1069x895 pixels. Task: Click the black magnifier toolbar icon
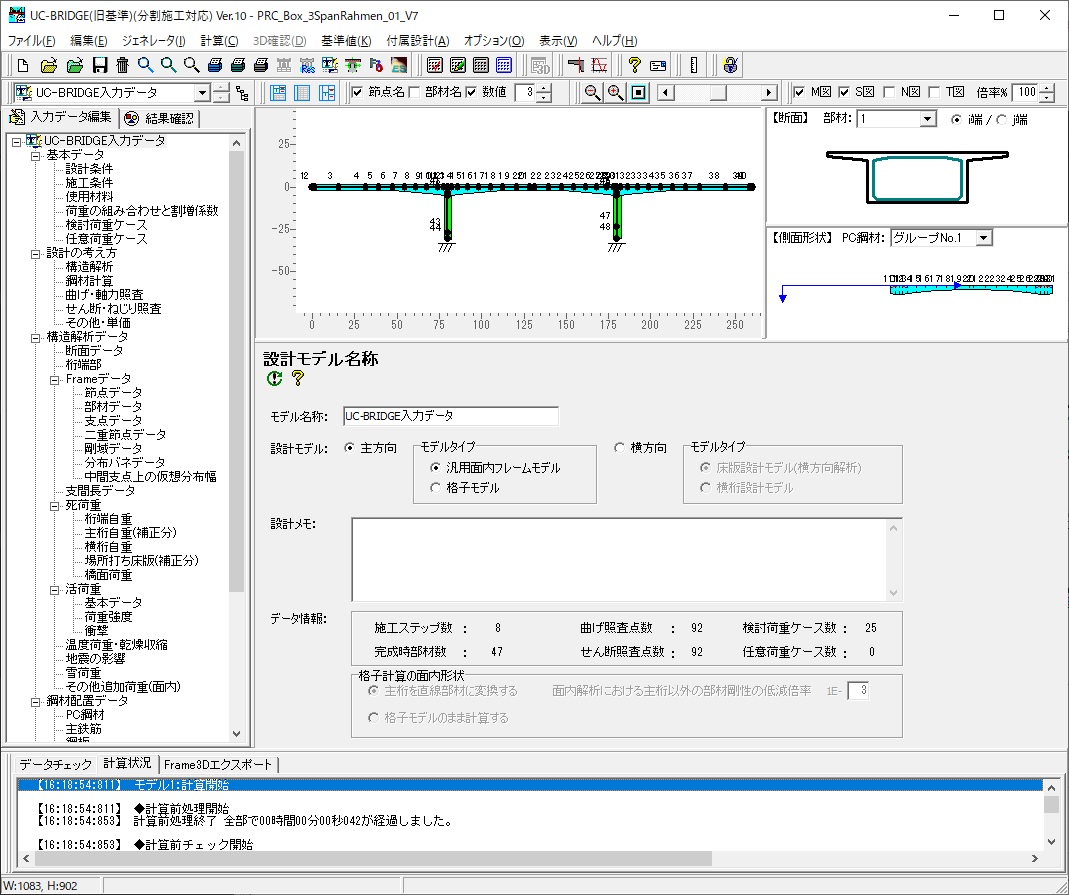192,65
